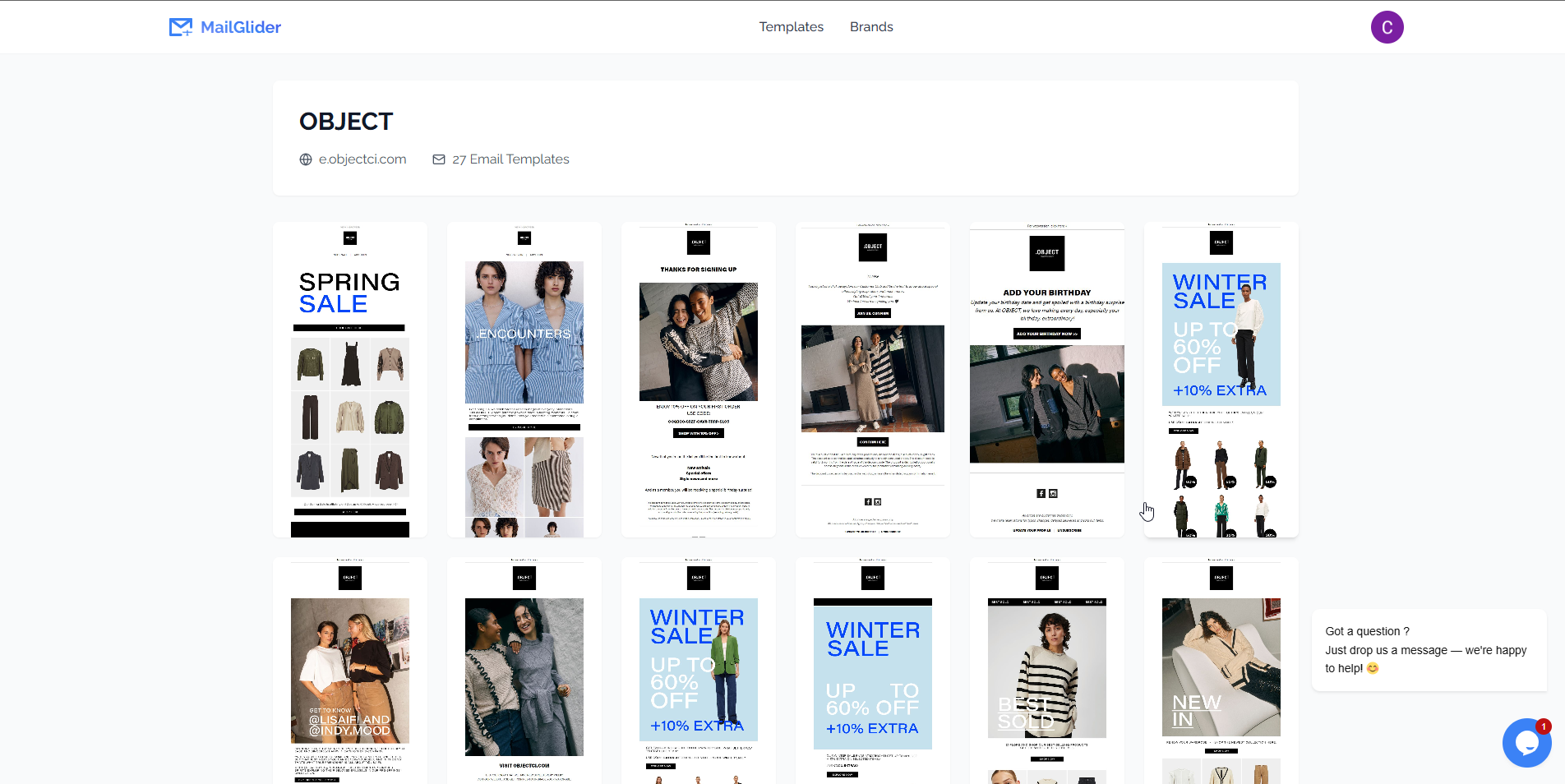This screenshot has height=784, width=1565.
Task: Select the OBJECT brand heading
Action: [346, 122]
